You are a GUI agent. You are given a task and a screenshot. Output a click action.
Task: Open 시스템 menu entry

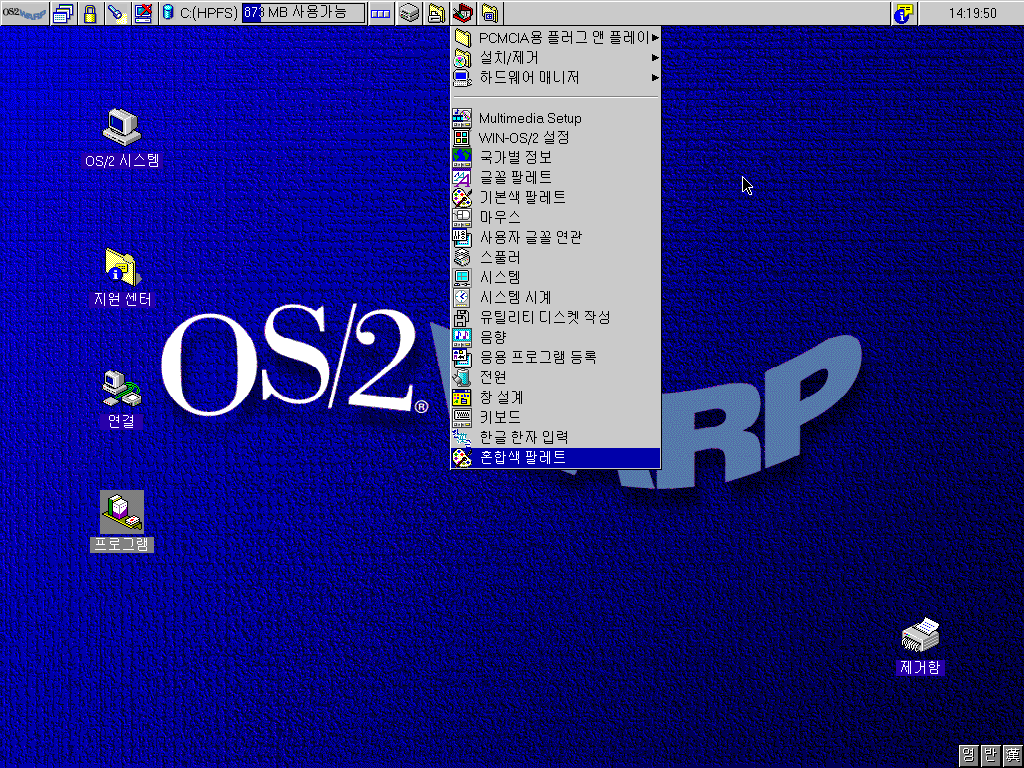tap(556, 278)
